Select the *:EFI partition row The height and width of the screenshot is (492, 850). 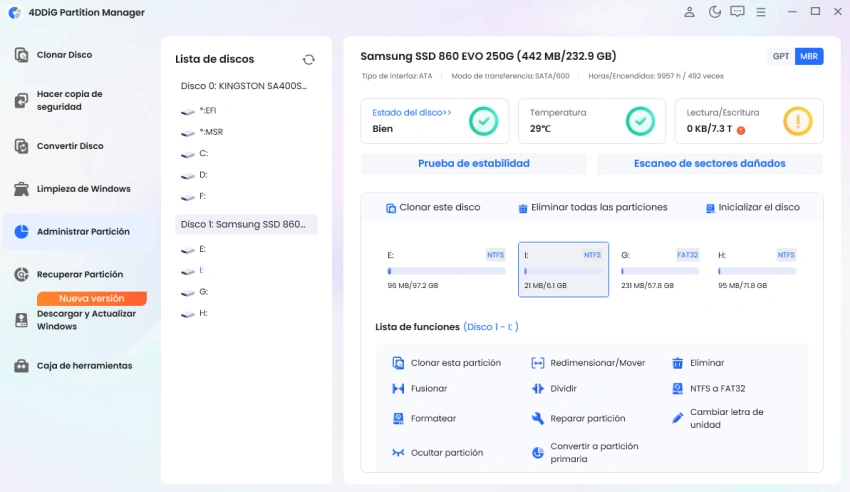(246, 111)
